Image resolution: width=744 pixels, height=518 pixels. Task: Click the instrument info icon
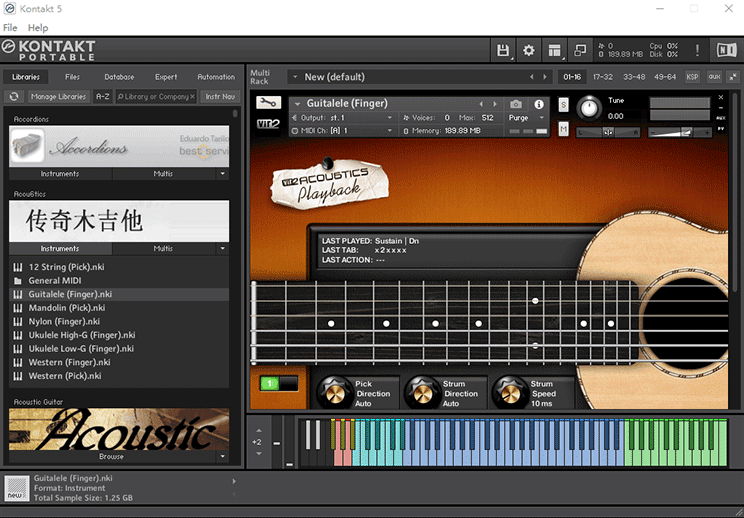tap(539, 104)
